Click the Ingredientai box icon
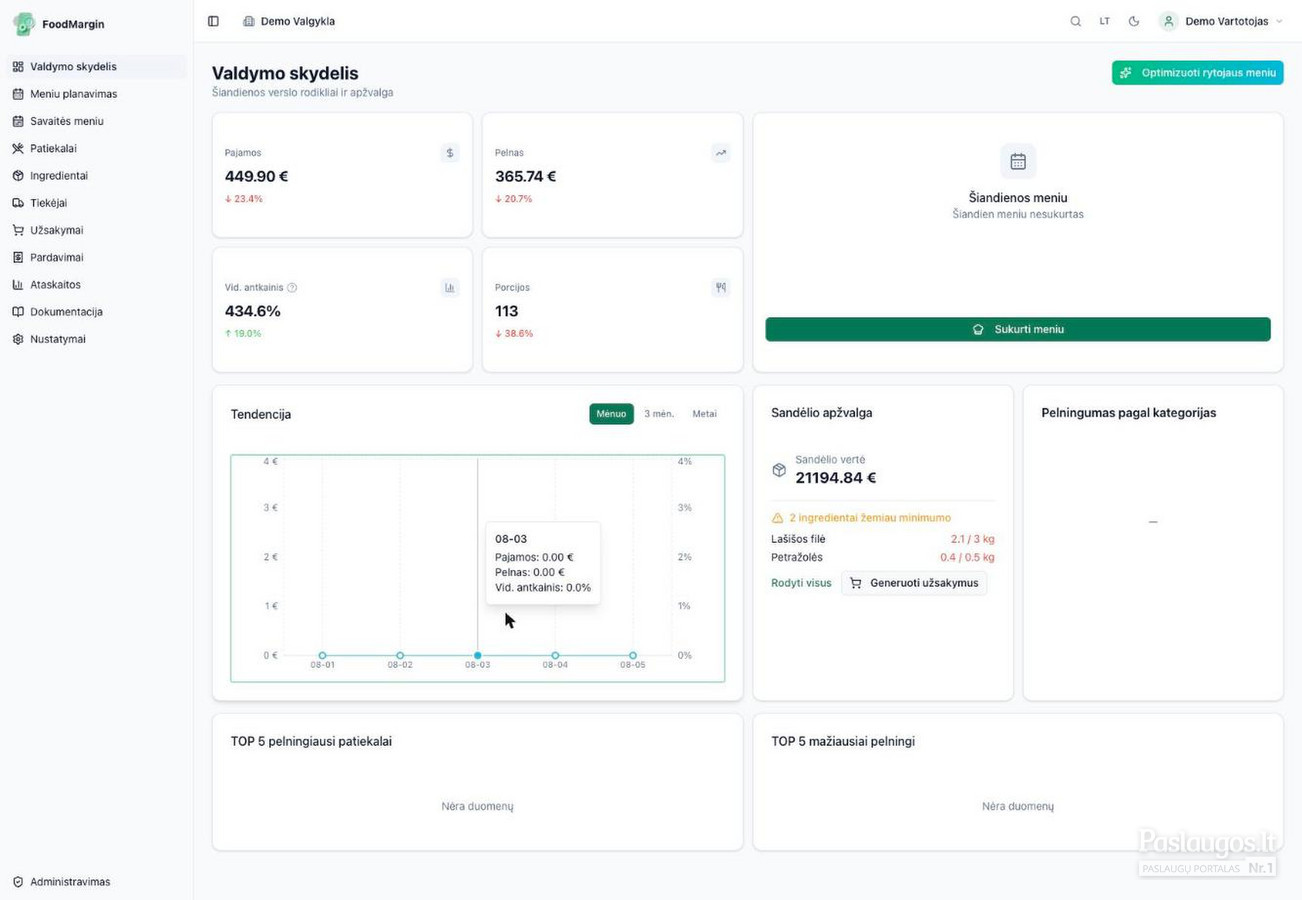The image size is (1302, 900). click(x=18, y=175)
